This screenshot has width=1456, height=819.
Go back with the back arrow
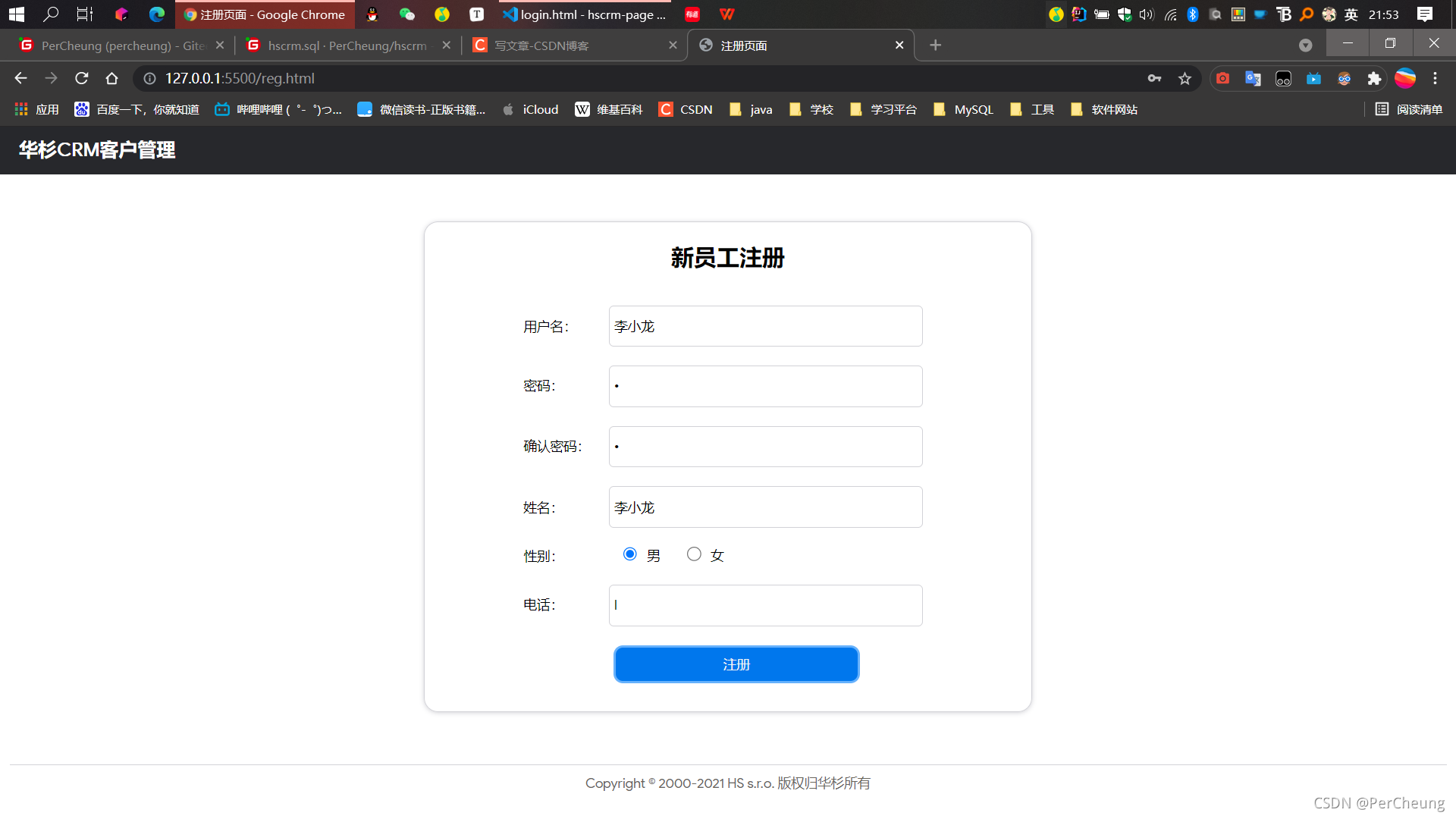[x=20, y=78]
